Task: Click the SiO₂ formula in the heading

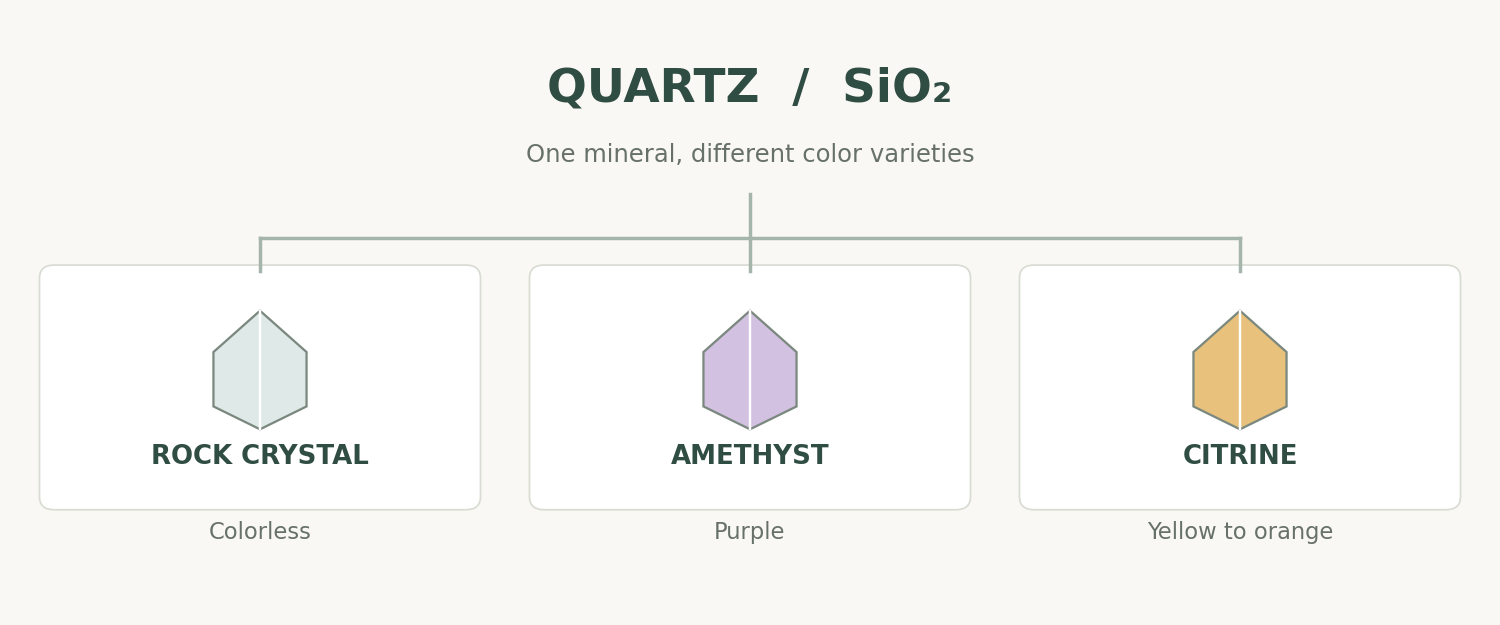Action: tap(897, 88)
